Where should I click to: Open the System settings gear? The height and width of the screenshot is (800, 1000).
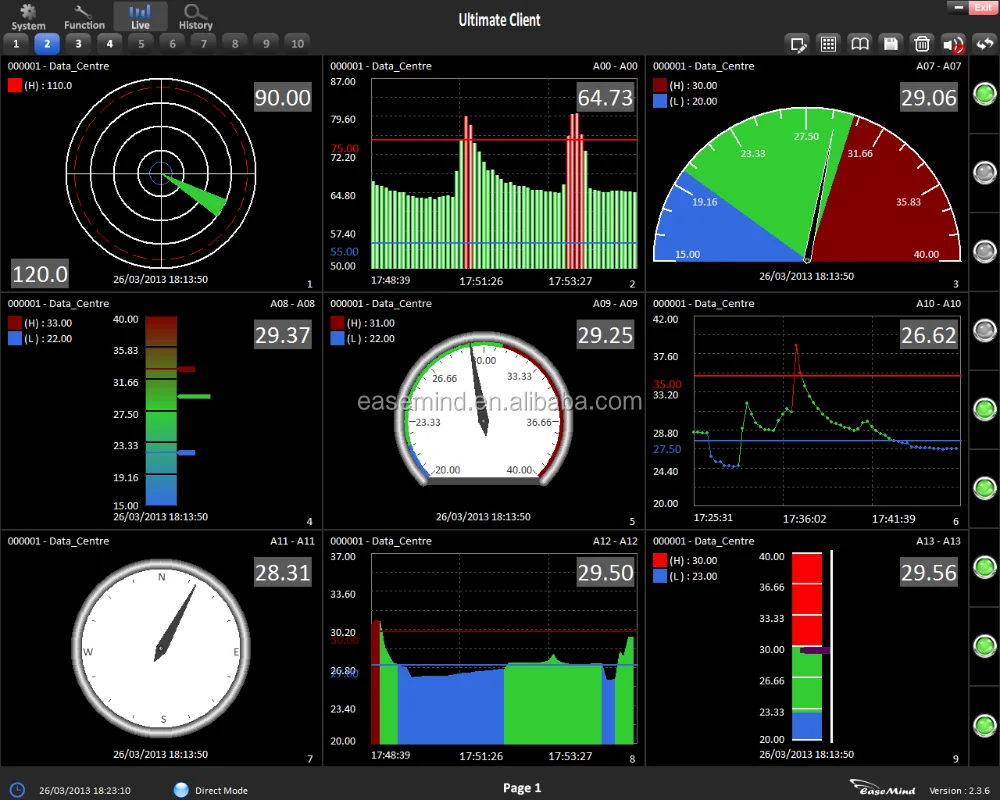pos(28,15)
